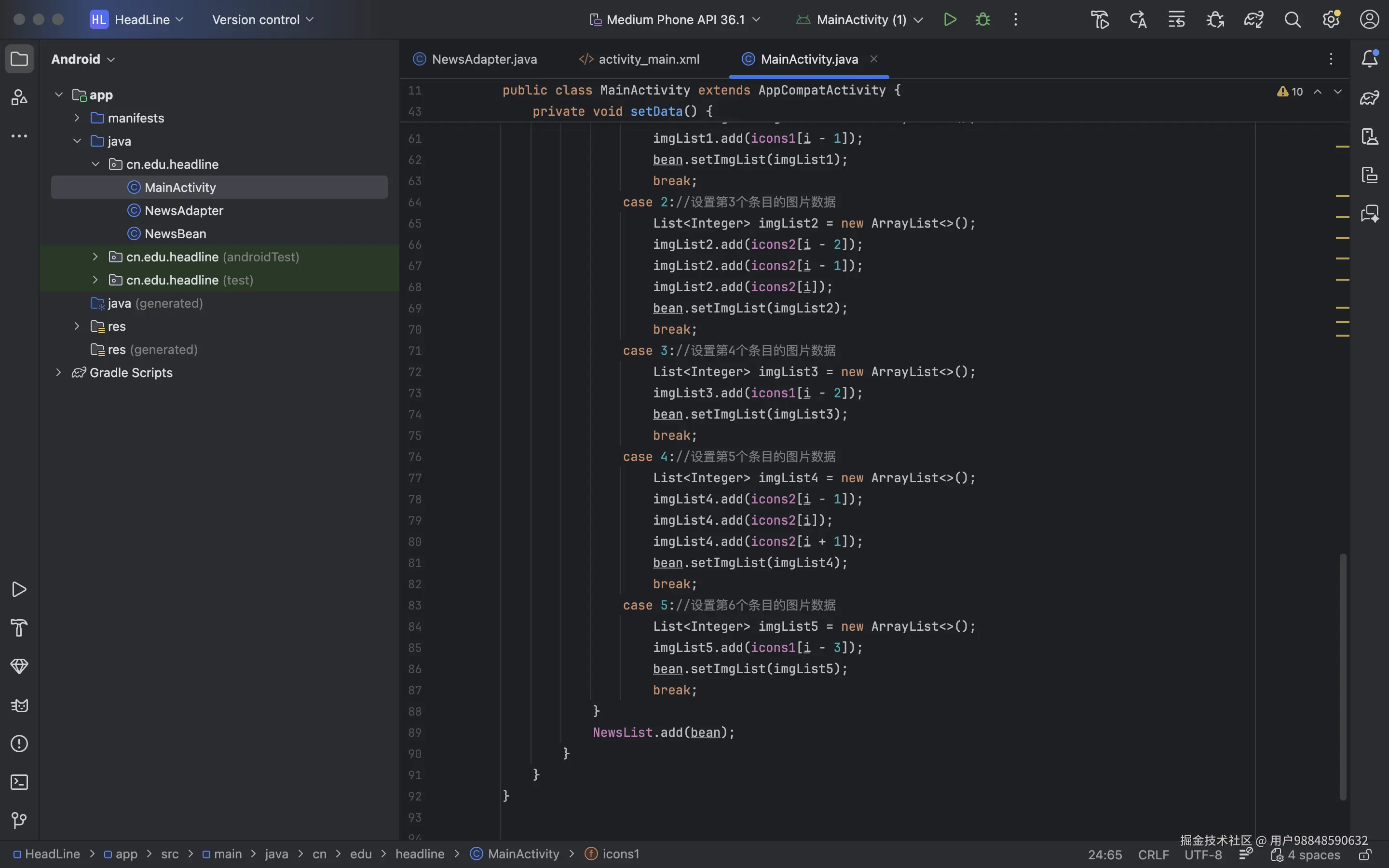Viewport: 1389px width, 868px height.
Task: Click the CRLF line separator button
Action: [x=1153, y=854]
